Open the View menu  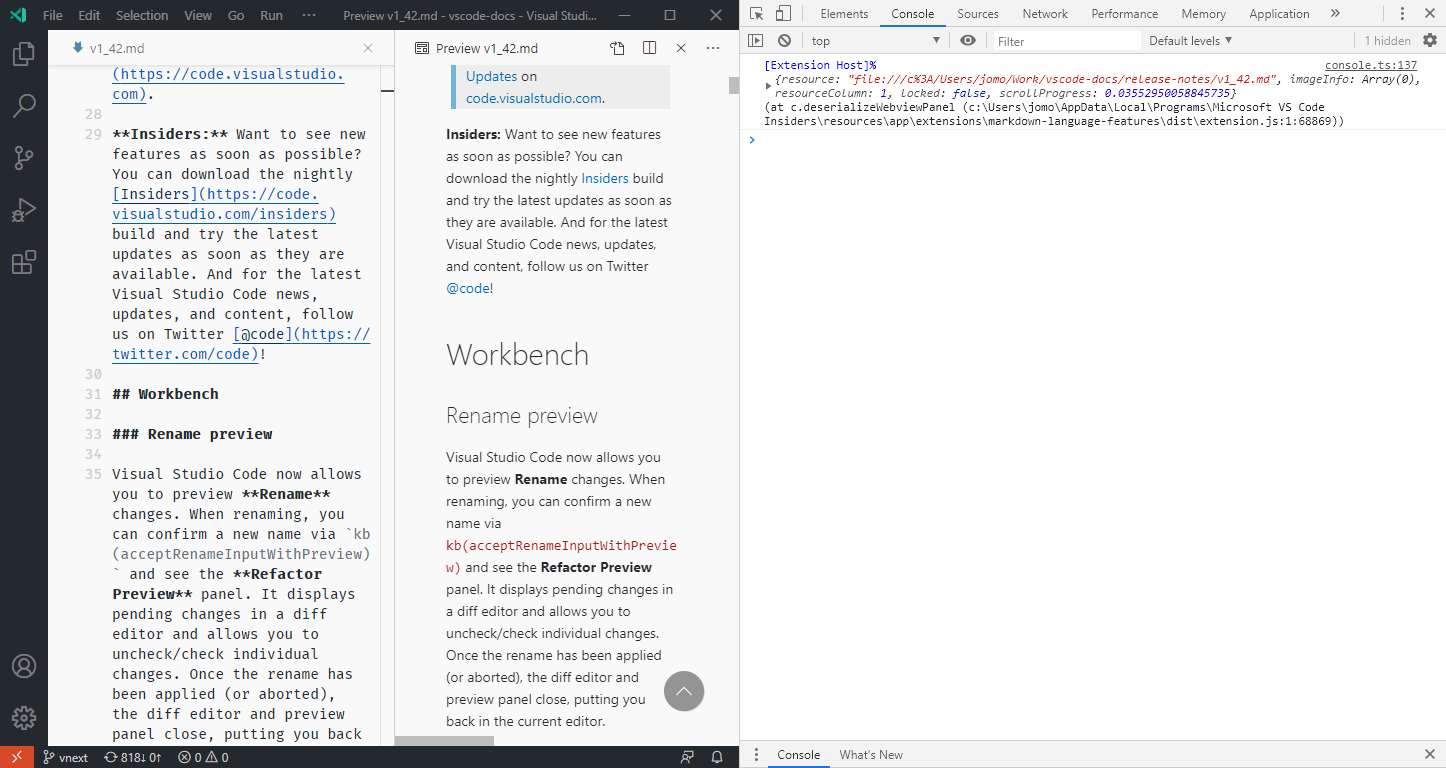coord(198,15)
